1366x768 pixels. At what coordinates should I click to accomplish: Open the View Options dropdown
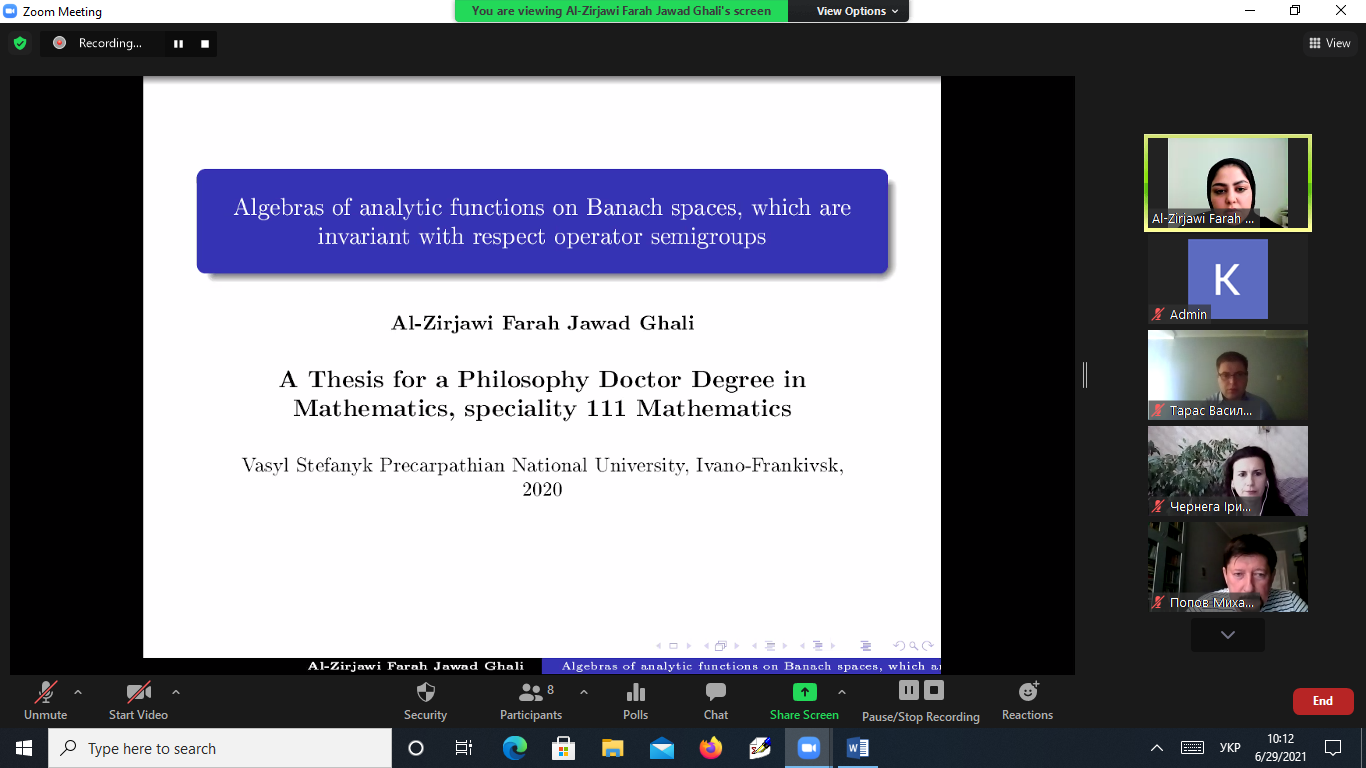[857, 11]
